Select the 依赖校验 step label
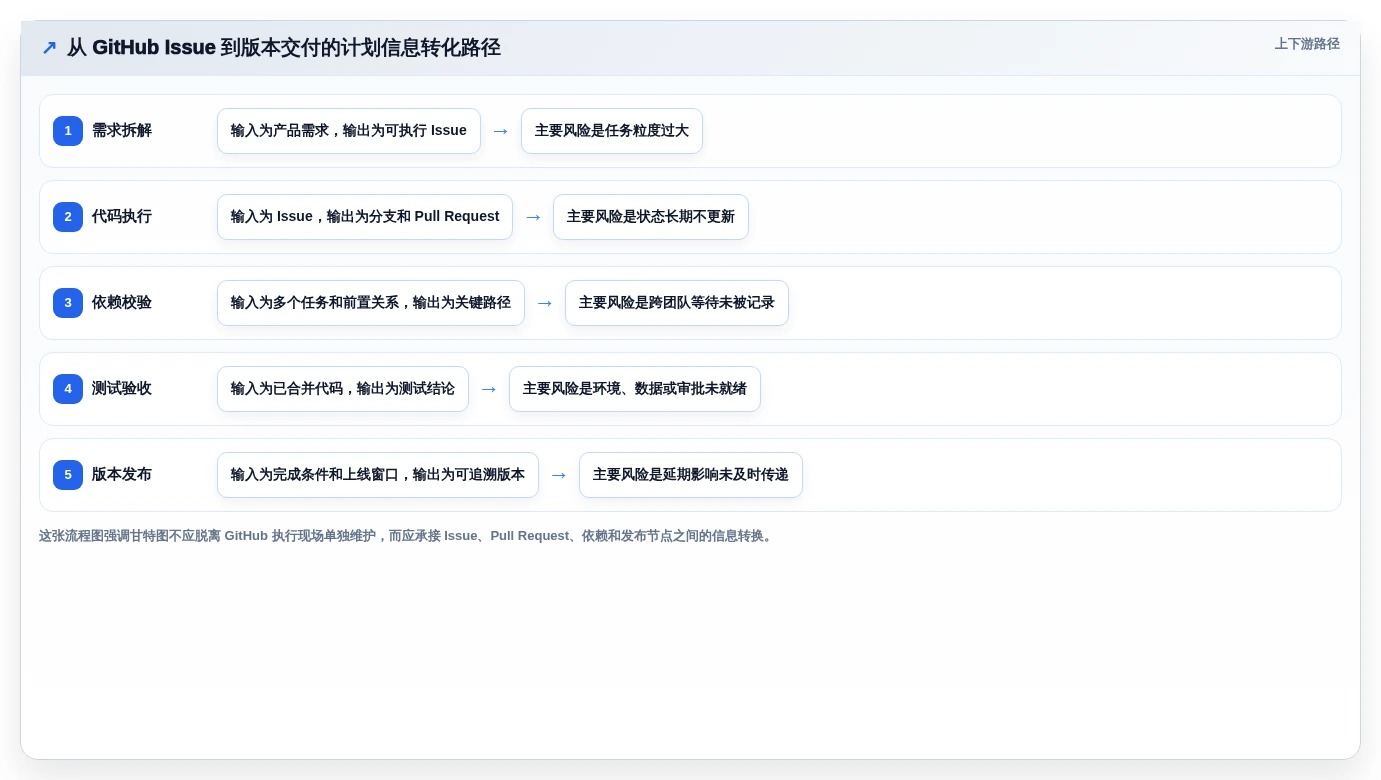Viewport: 1381px width, 780px height. pos(122,303)
